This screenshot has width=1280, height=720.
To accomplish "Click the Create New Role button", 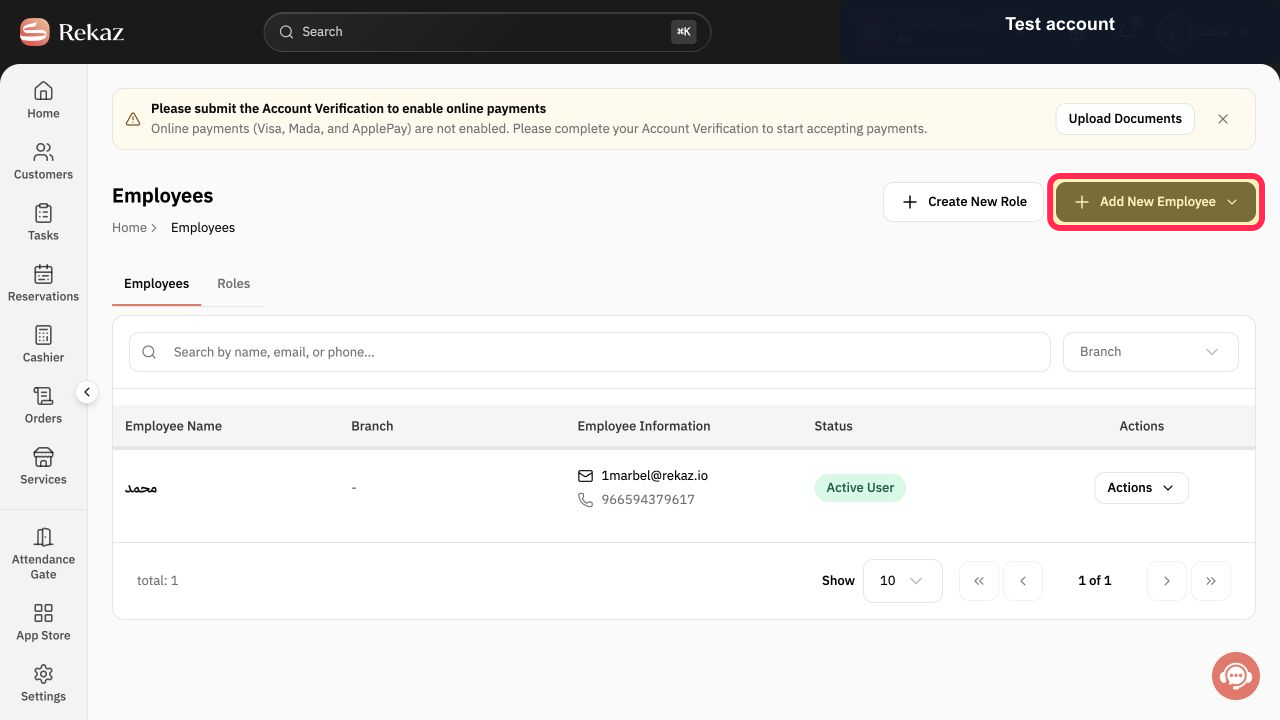I will coord(963,202).
